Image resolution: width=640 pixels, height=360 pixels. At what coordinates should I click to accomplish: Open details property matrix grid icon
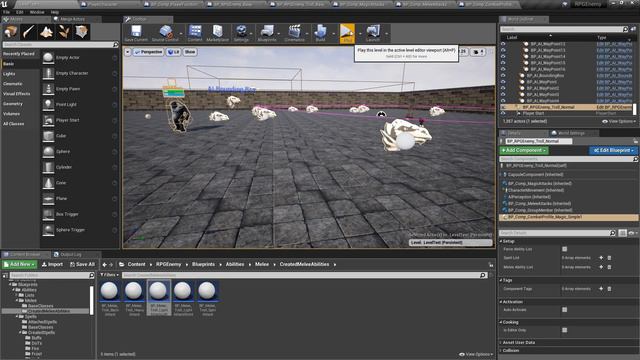coord(622,233)
